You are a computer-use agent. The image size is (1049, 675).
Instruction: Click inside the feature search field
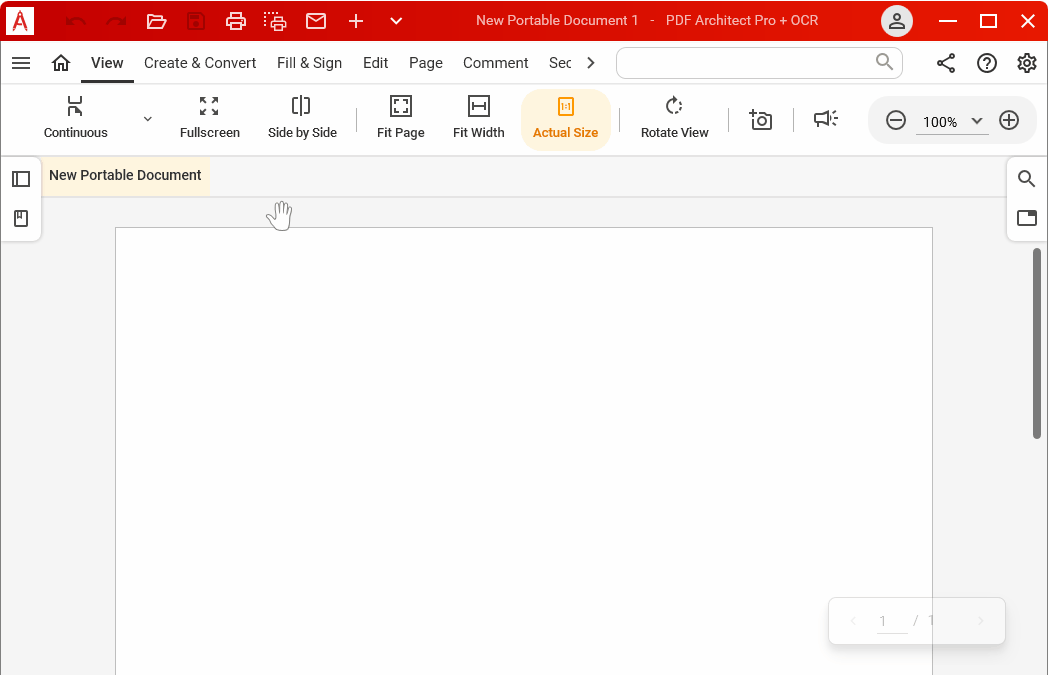click(x=759, y=63)
